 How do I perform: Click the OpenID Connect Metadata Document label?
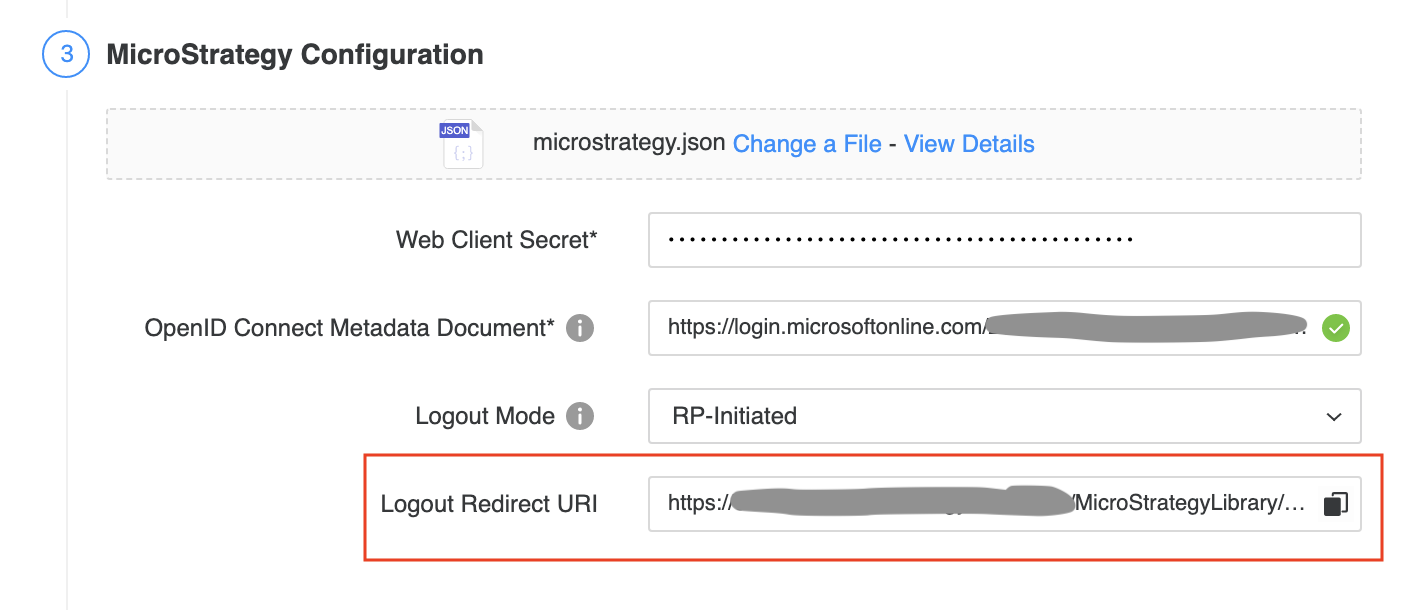click(349, 328)
